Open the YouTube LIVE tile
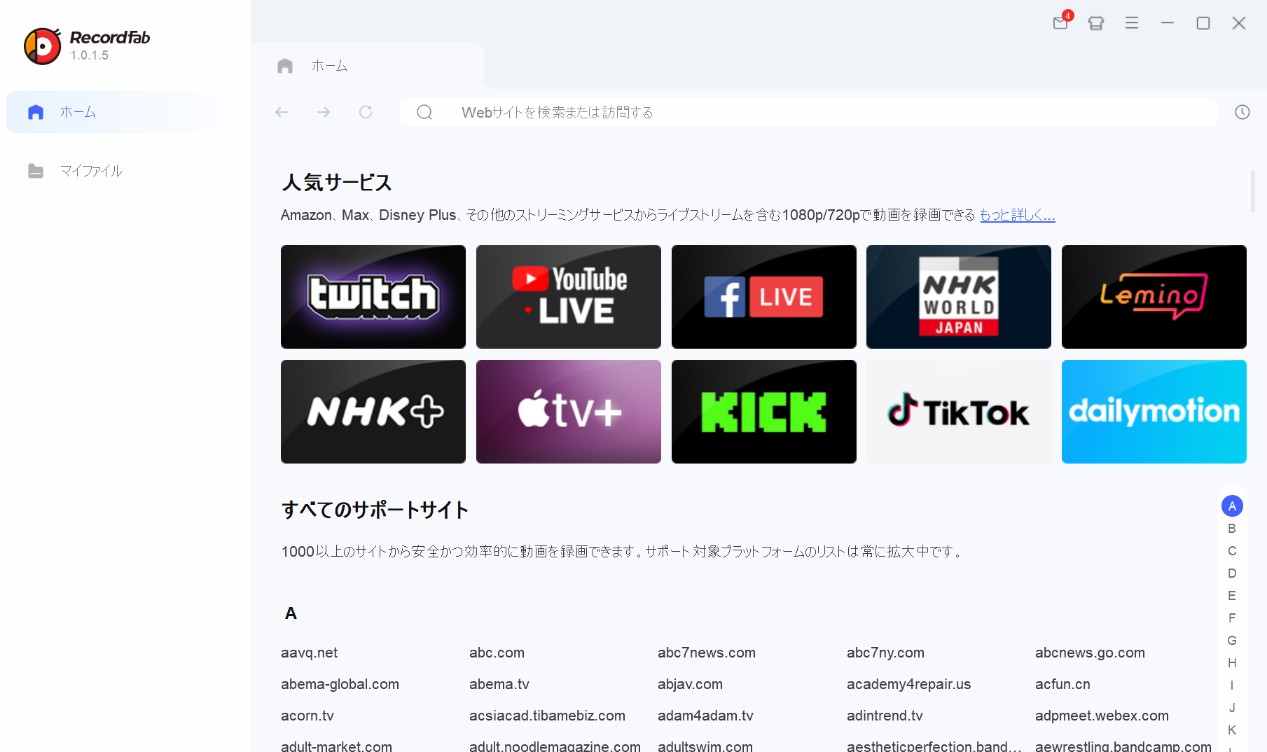1267x752 pixels. click(568, 297)
